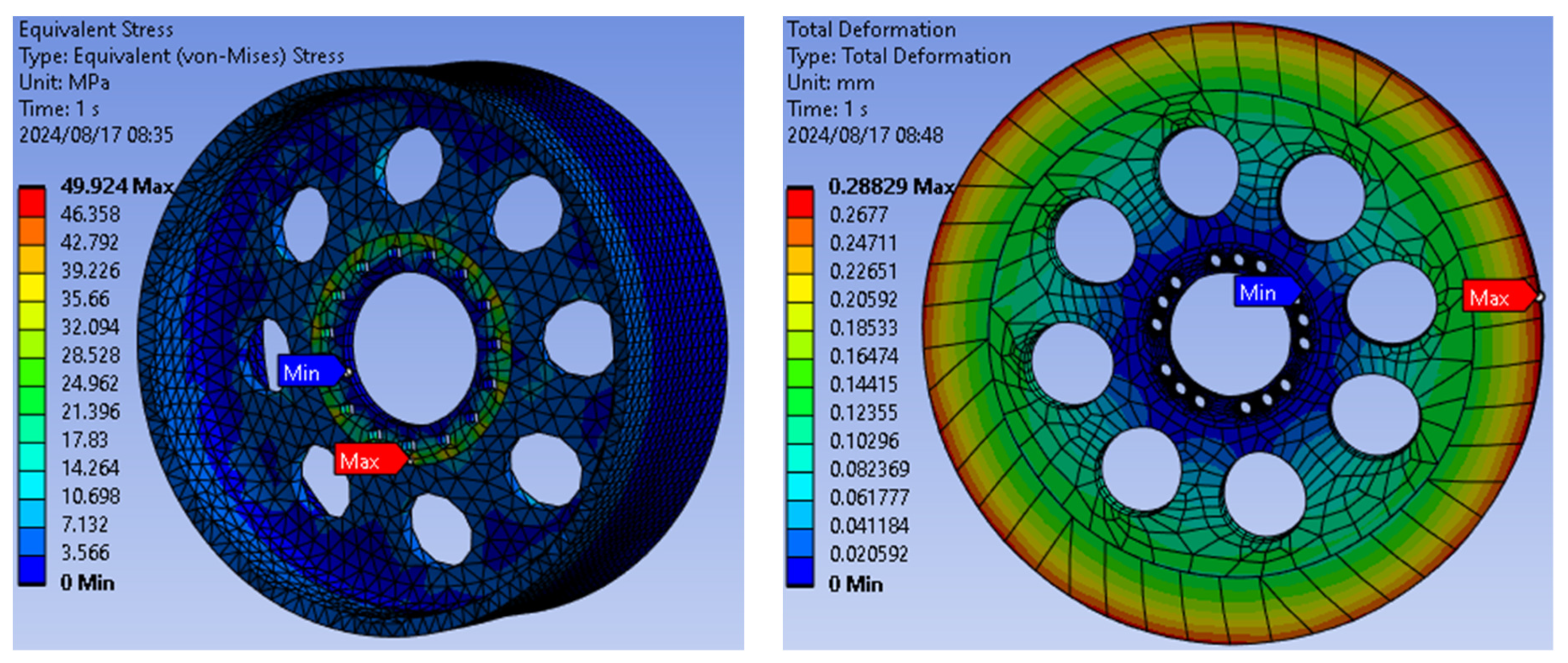Click the 0 Min value in stress legend
1568x663 pixels.
click(x=87, y=582)
